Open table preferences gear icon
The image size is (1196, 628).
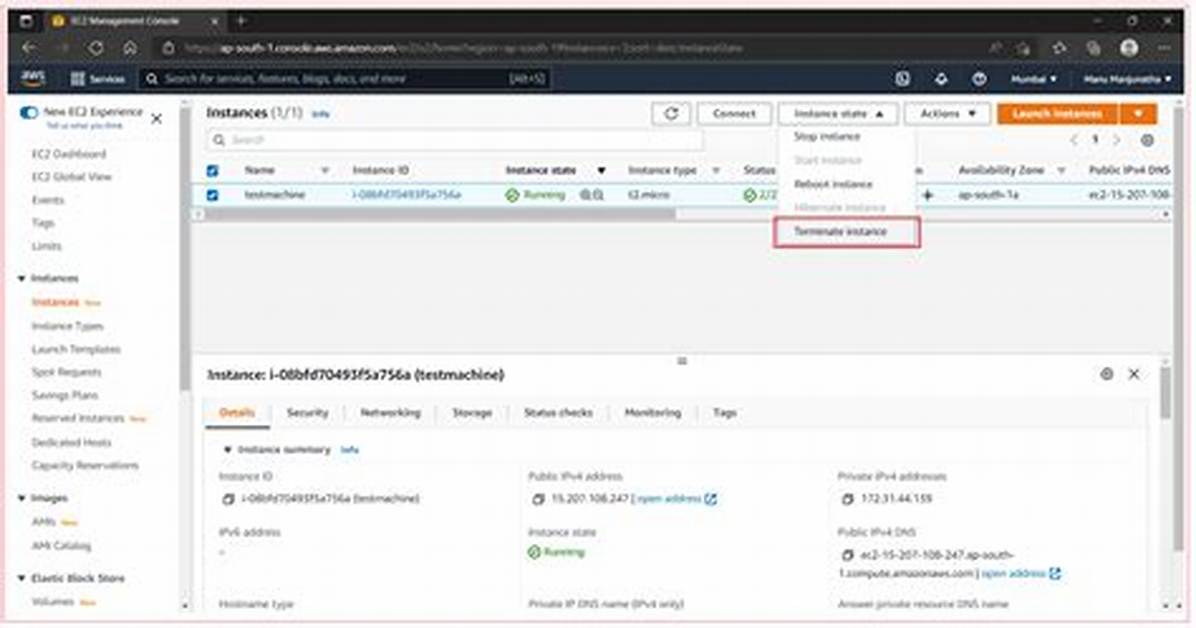(1146, 140)
